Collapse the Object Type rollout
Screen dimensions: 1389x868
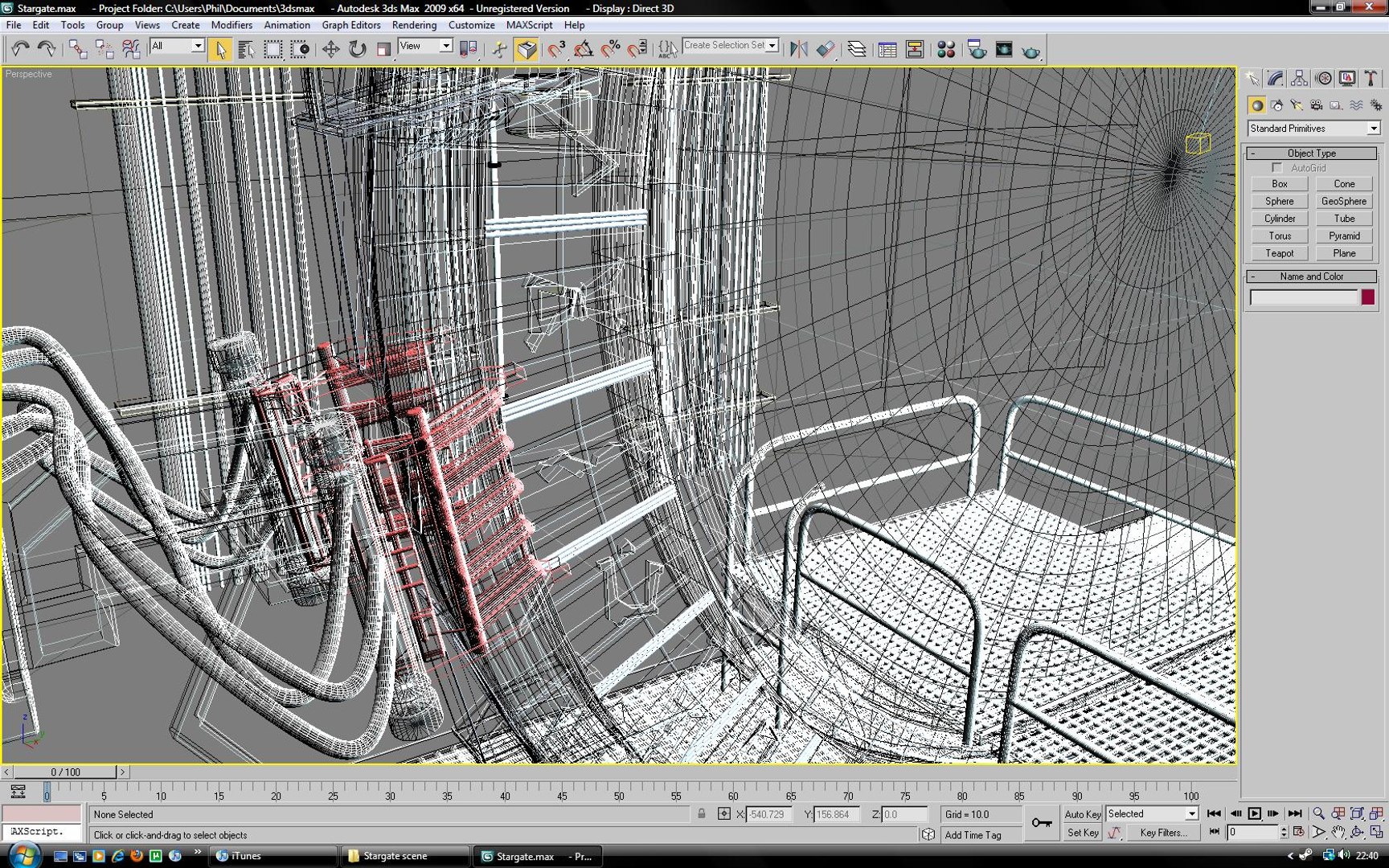[1311, 153]
